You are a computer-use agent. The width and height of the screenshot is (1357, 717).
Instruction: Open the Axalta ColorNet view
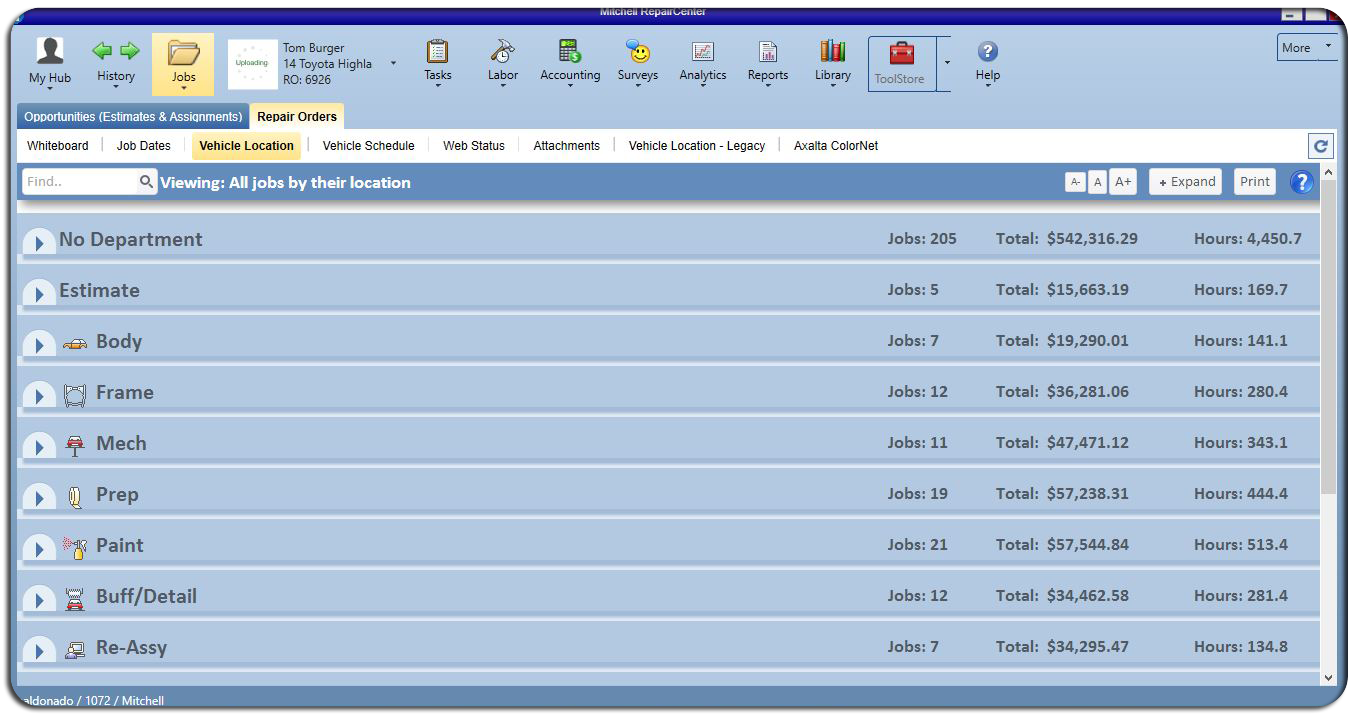click(836, 146)
